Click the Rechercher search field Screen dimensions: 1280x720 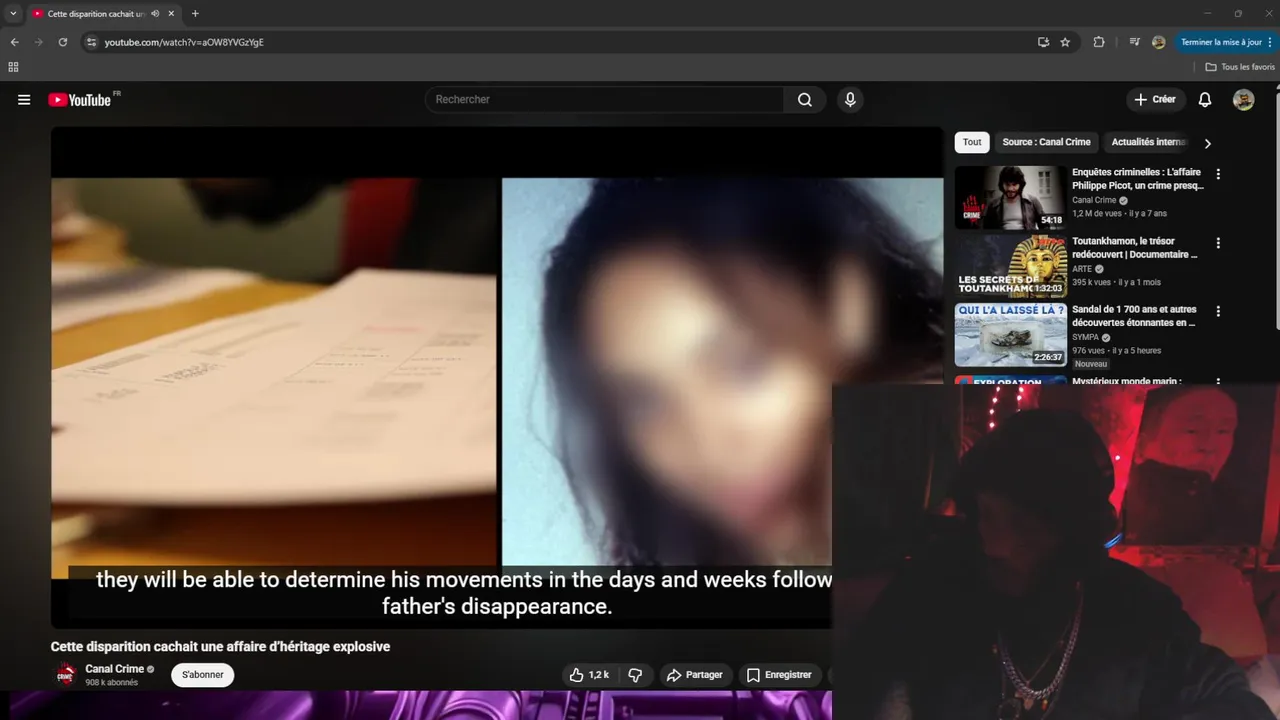point(605,100)
